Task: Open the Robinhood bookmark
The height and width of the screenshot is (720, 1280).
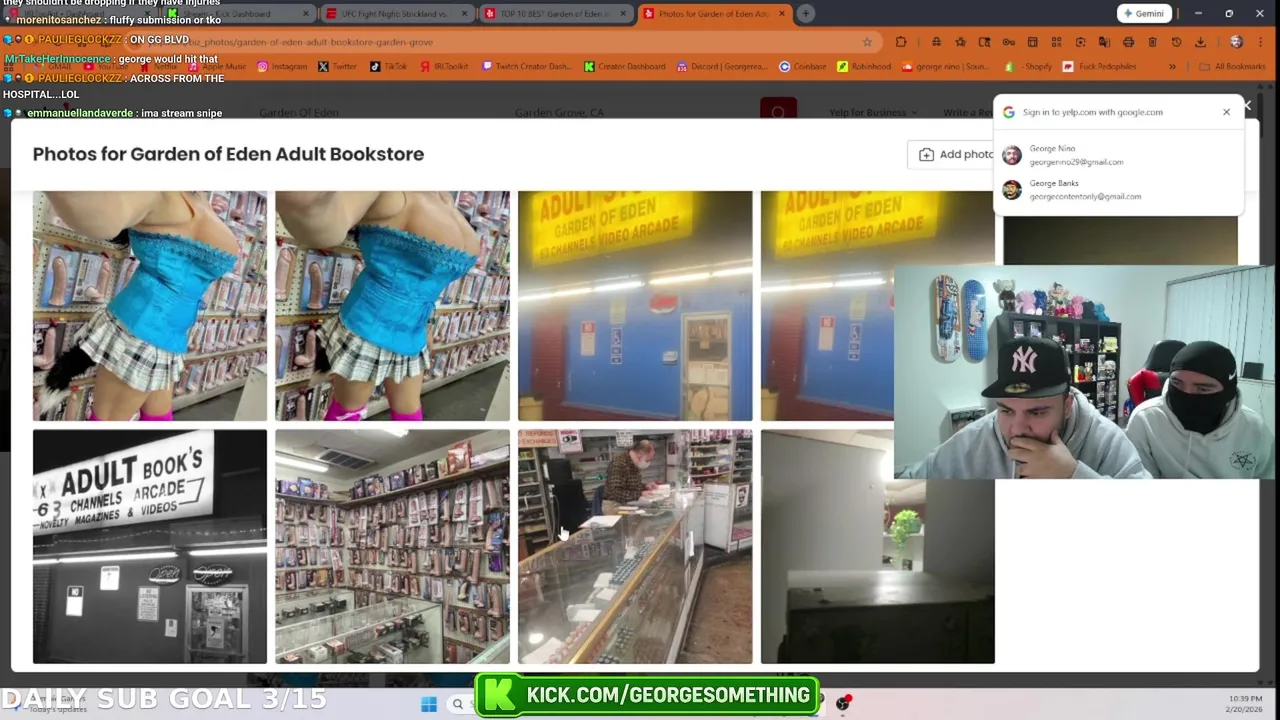Action: tap(865, 66)
